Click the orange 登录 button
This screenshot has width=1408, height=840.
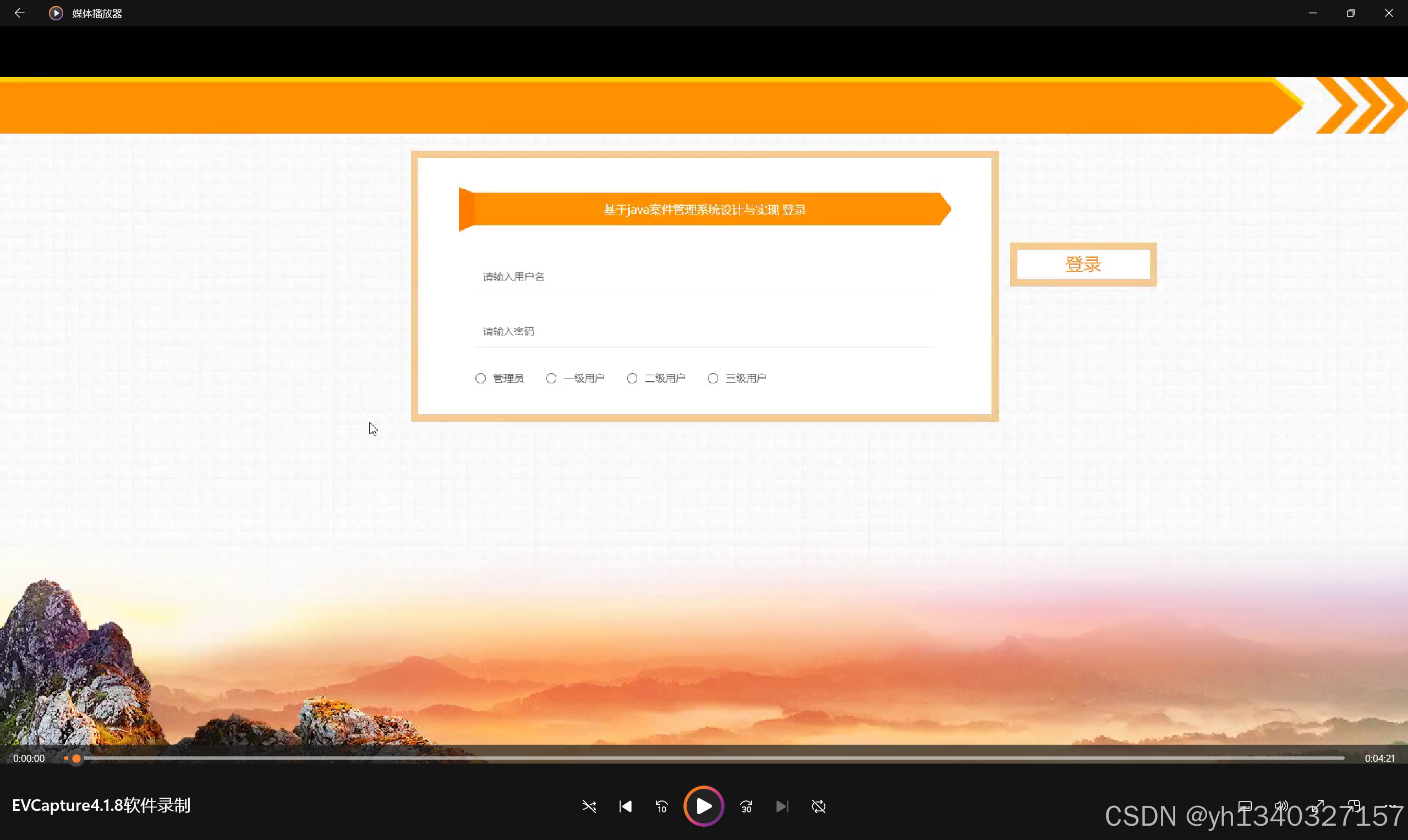pyautogui.click(x=1082, y=265)
